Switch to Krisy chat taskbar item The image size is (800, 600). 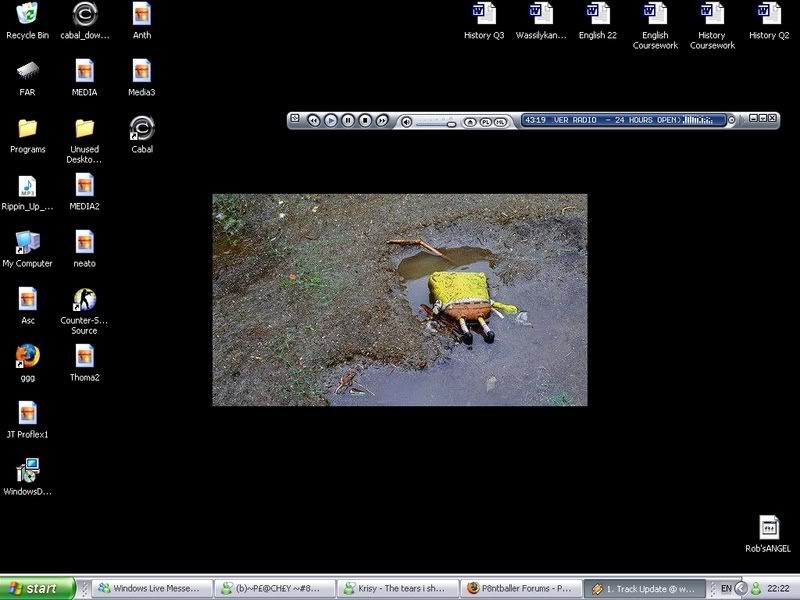[397, 588]
